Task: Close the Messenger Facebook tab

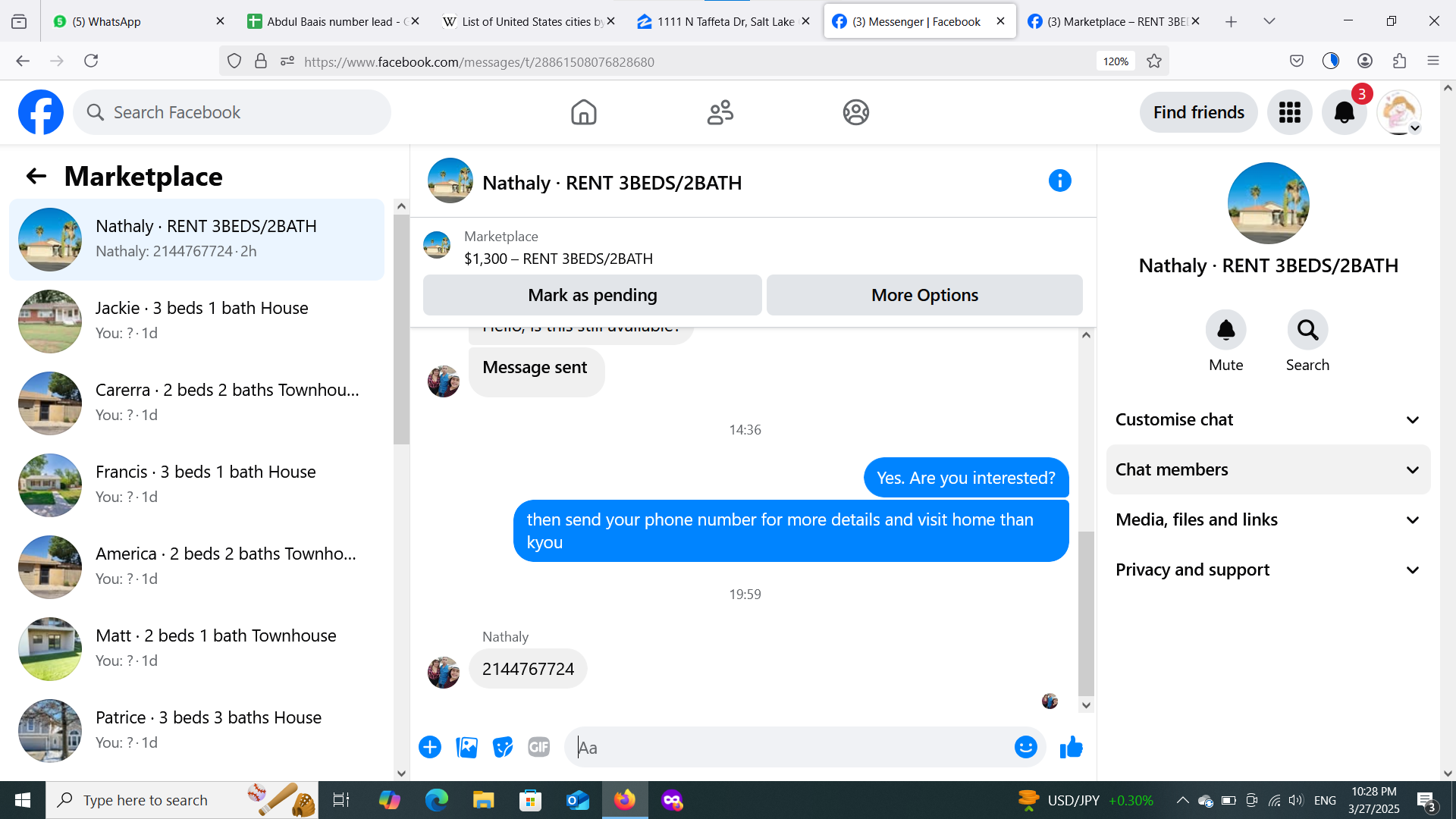Action: tap(1001, 21)
